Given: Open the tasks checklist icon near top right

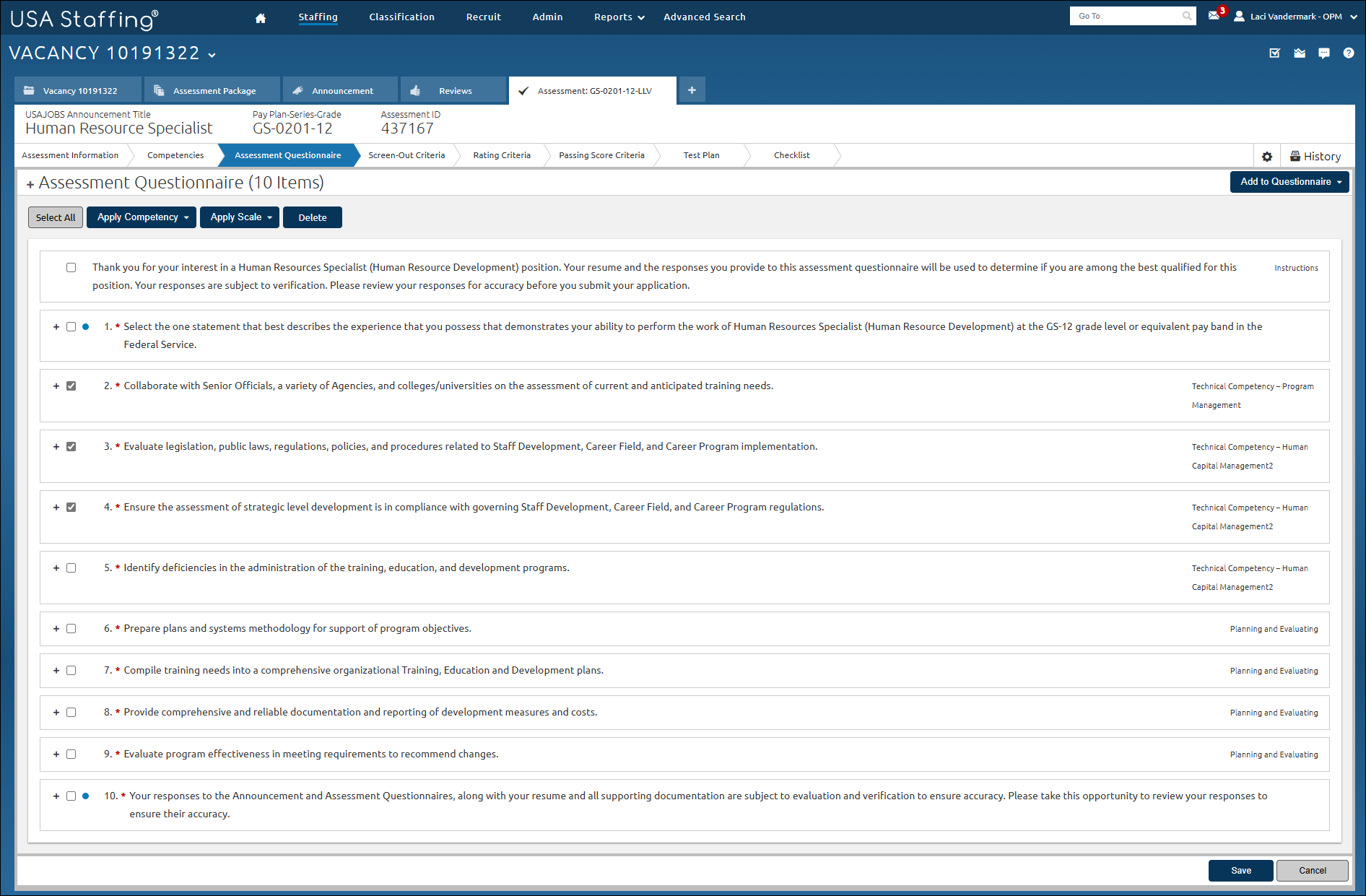Looking at the screenshot, I should coord(1275,53).
